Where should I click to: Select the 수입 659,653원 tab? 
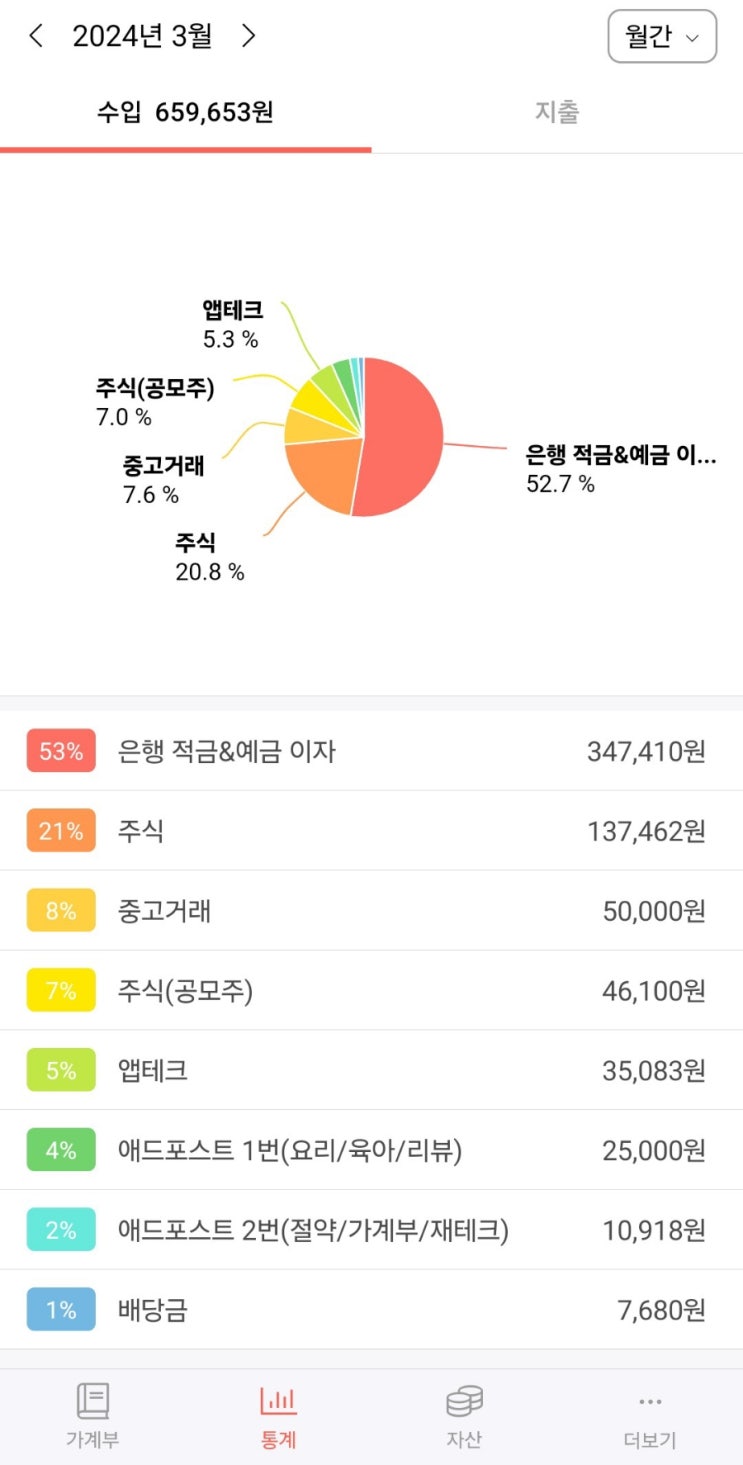pos(185,112)
